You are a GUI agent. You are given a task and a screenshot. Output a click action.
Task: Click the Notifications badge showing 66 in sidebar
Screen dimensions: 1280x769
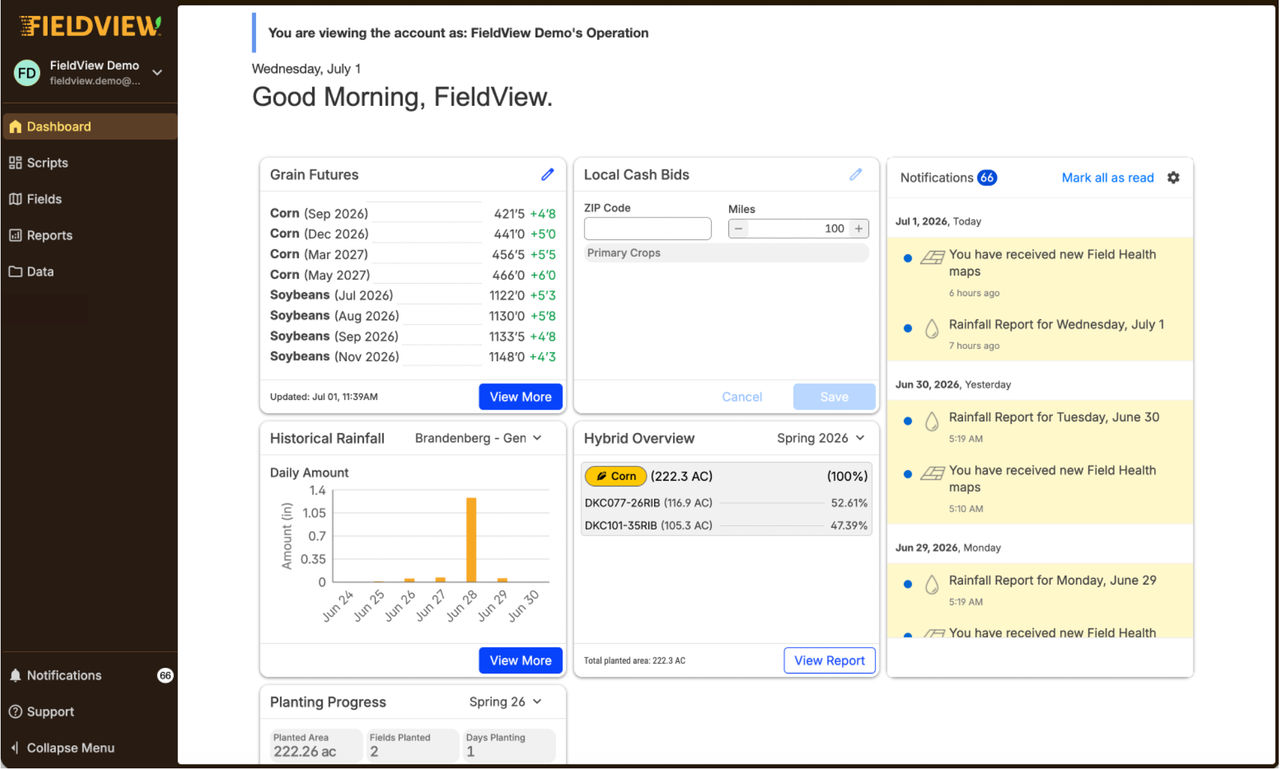pyautogui.click(x=165, y=675)
